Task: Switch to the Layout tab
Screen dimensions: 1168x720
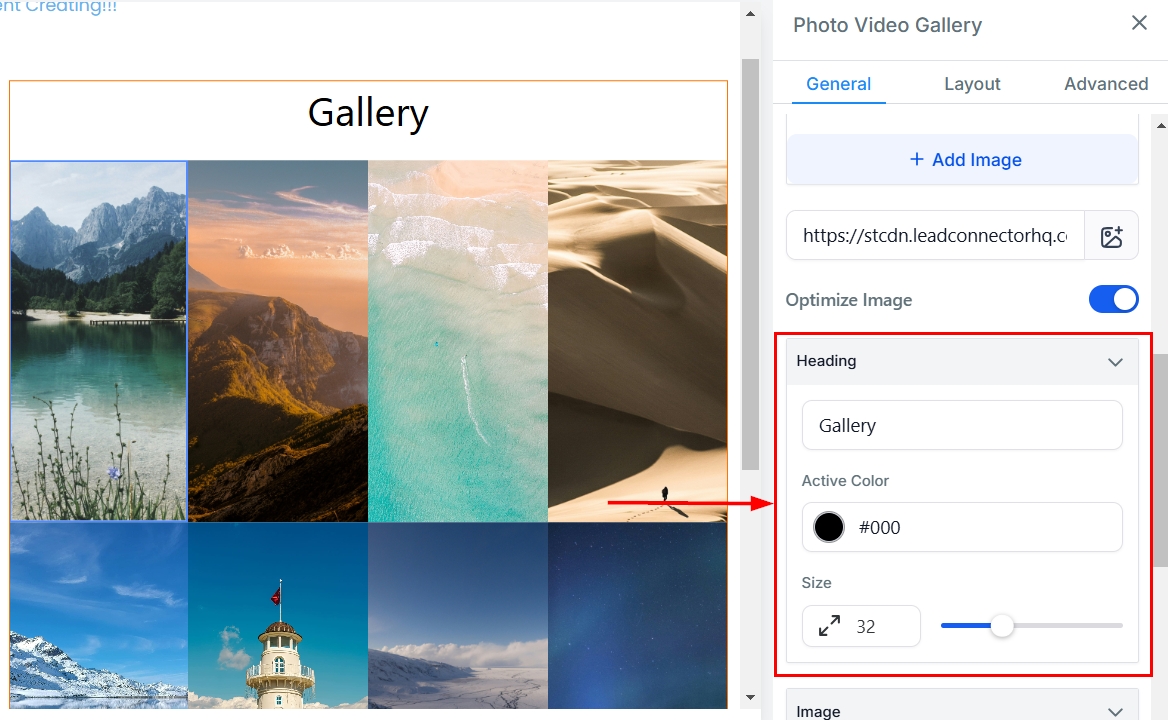Action: click(x=972, y=84)
